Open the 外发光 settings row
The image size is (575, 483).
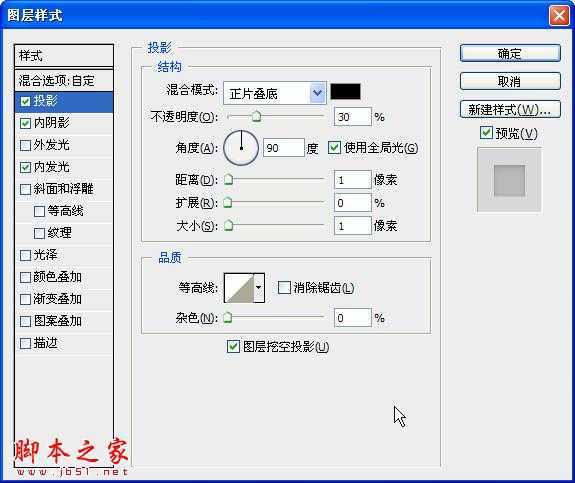(64, 145)
